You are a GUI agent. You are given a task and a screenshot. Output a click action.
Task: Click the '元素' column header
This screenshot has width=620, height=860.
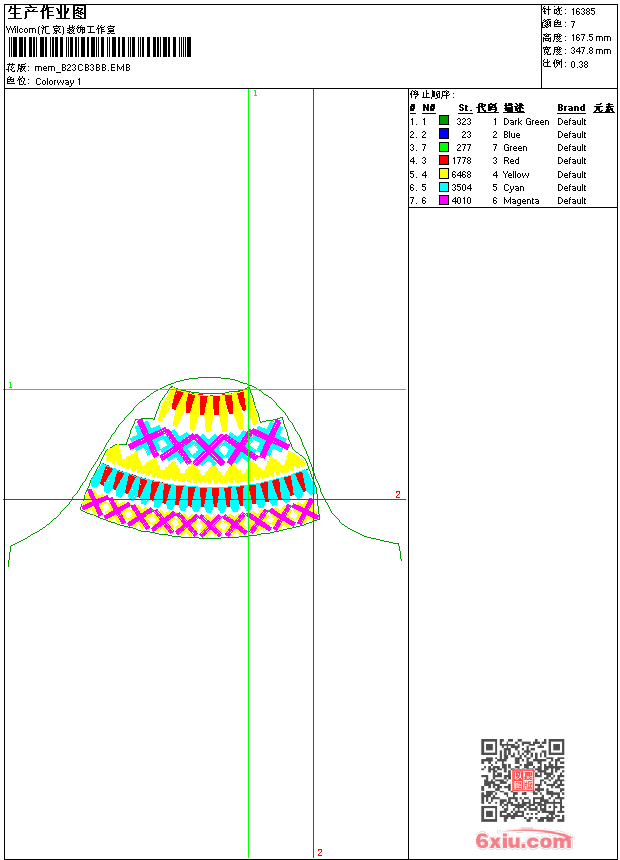[x=604, y=108]
